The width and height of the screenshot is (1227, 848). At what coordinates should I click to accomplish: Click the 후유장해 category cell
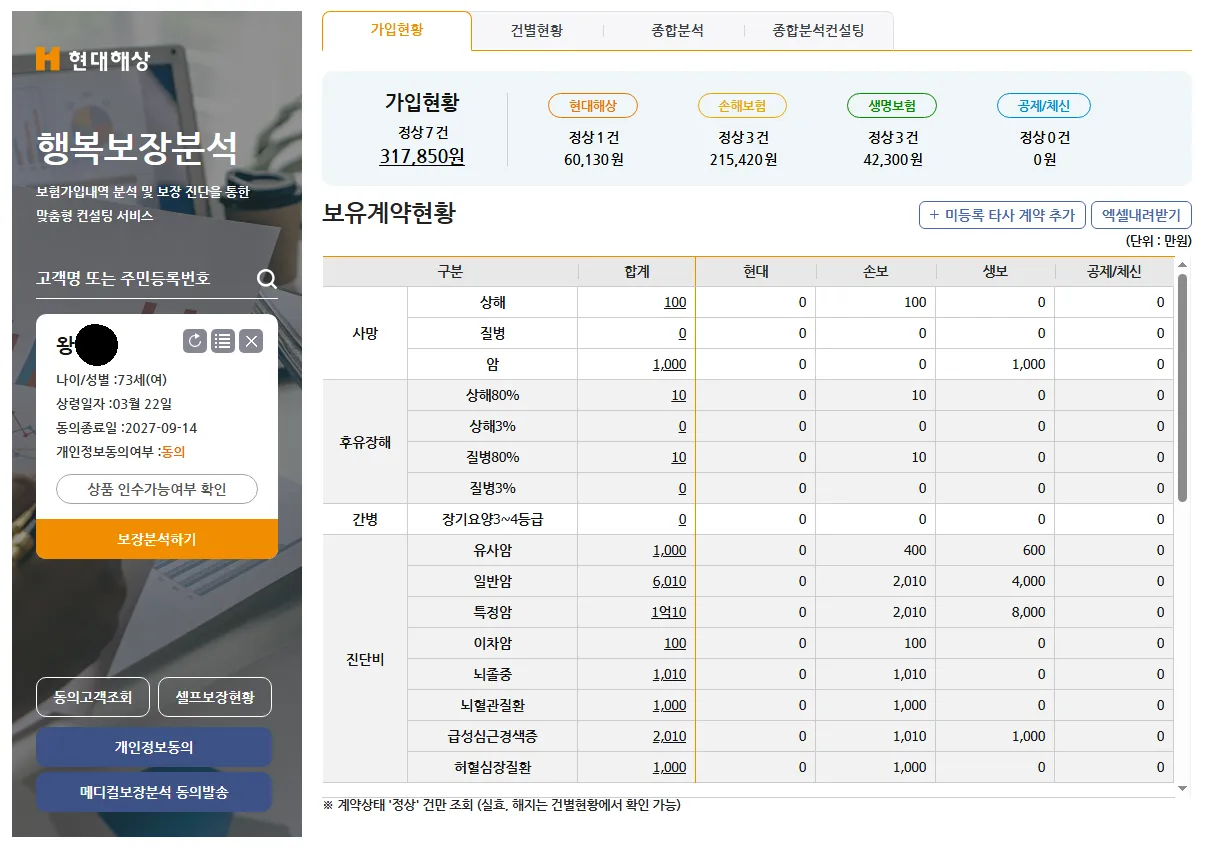365,442
